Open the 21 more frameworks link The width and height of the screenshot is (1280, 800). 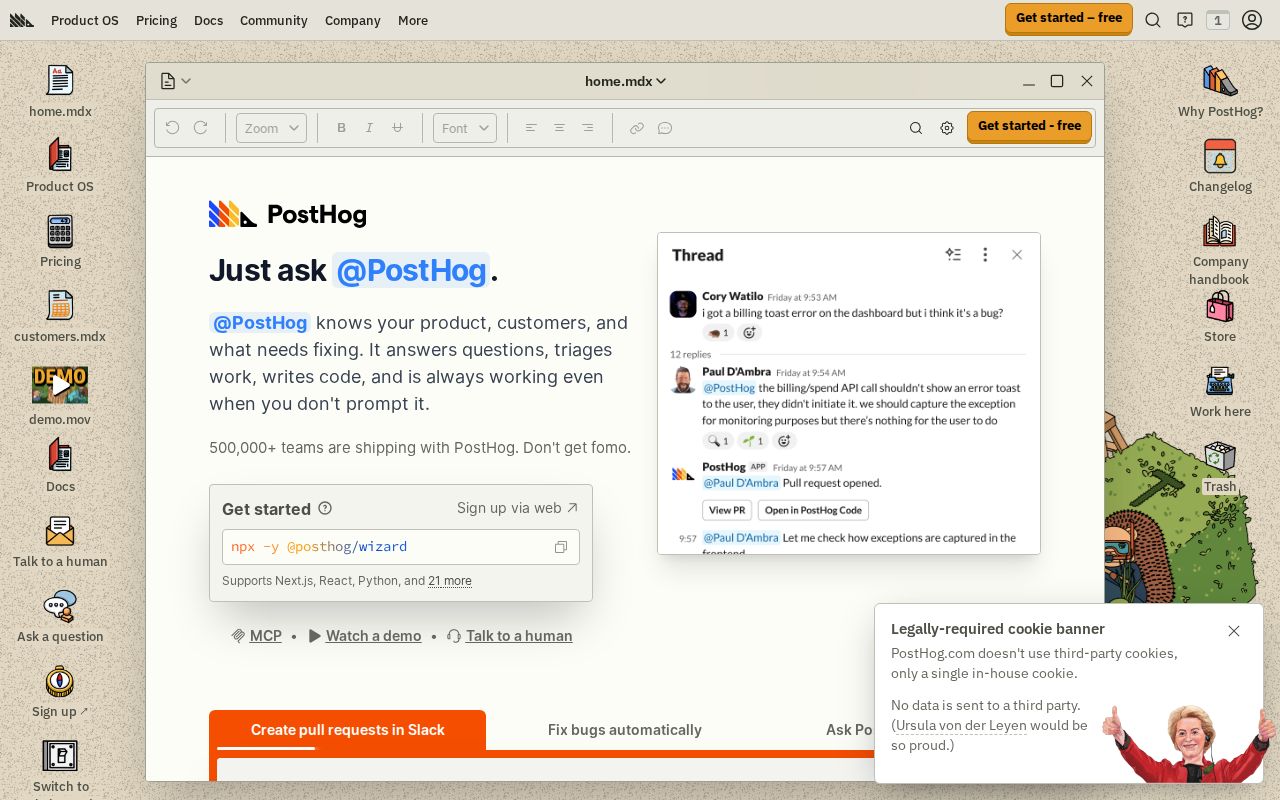click(x=450, y=581)
